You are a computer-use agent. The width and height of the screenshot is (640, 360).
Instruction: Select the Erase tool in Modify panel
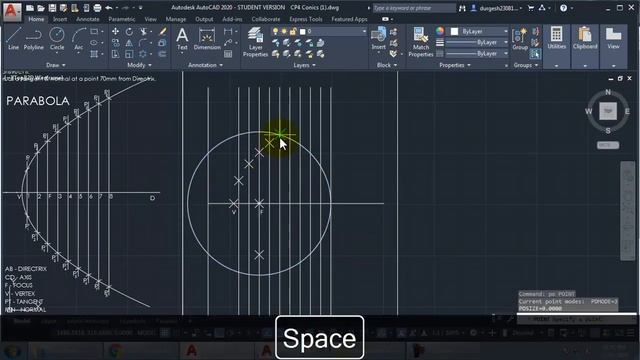point(162,31)
